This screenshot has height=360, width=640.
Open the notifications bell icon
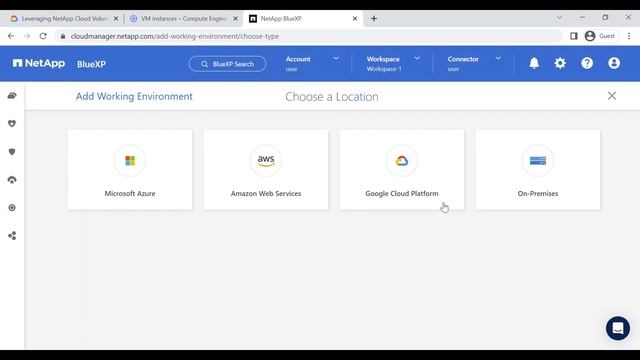(x=534, y=63)
